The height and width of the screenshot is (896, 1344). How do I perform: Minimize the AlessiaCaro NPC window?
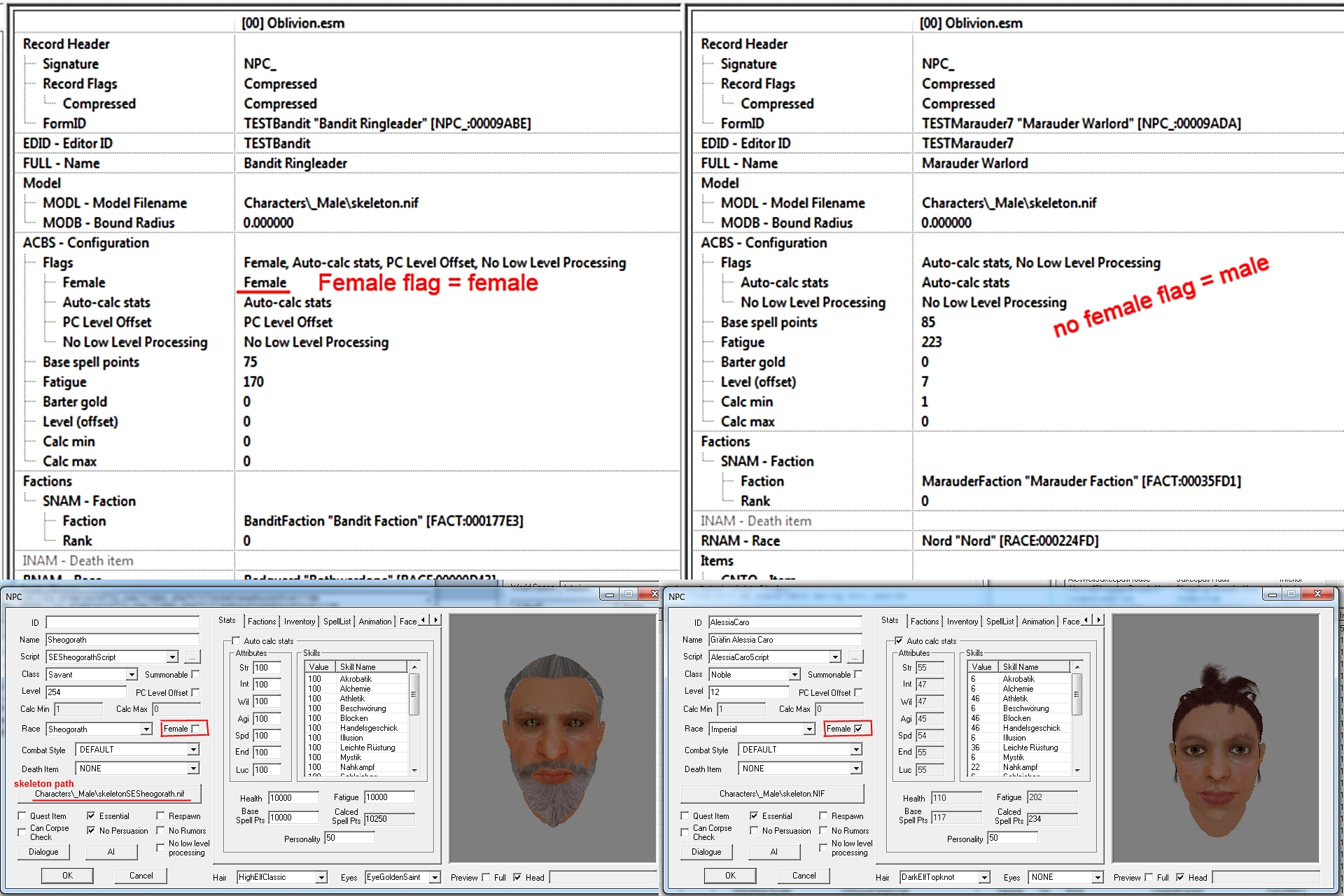[x=1272, y=594]
